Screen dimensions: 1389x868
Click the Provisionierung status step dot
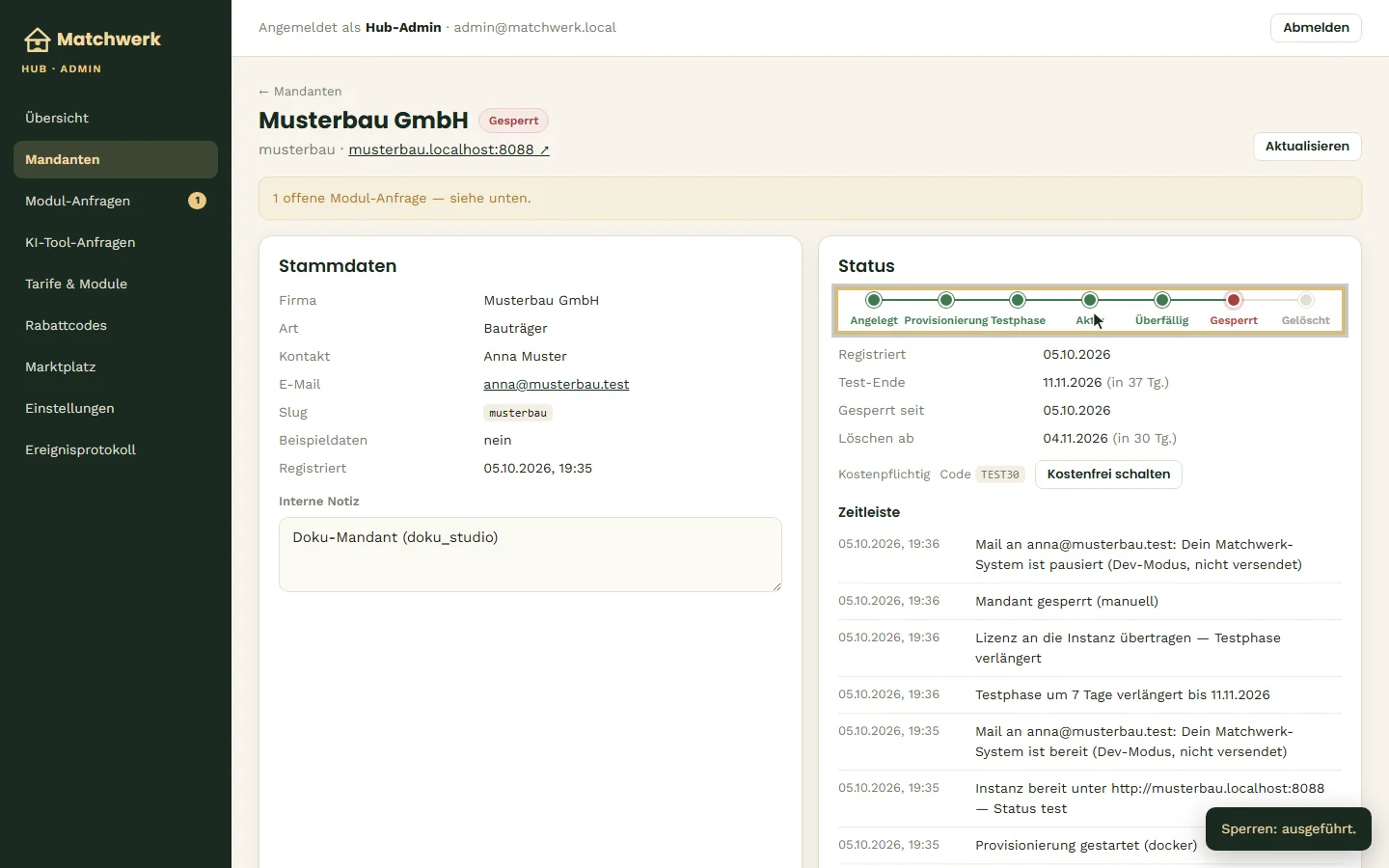[x=946, y=300]
